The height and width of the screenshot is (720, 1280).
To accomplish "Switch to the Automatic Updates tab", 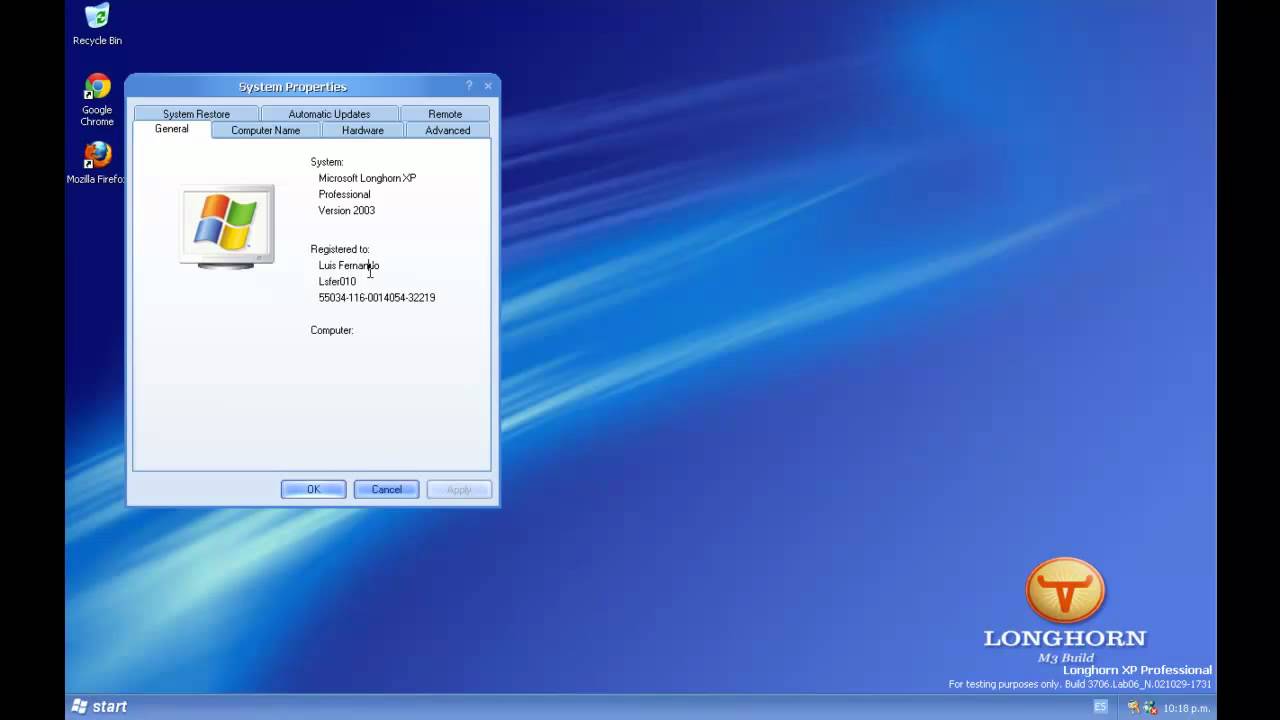I will [x=329, y=114].
